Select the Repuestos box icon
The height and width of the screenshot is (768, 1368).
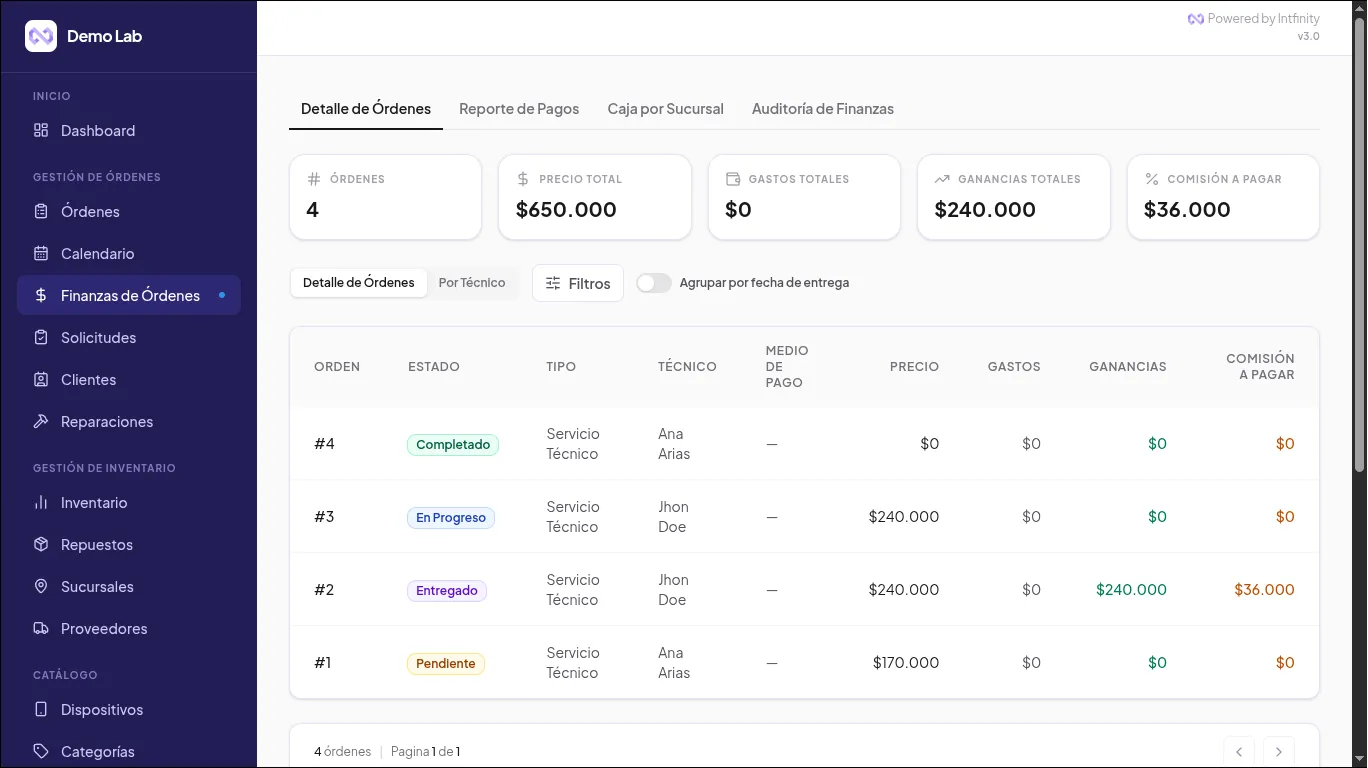point(41,545)
